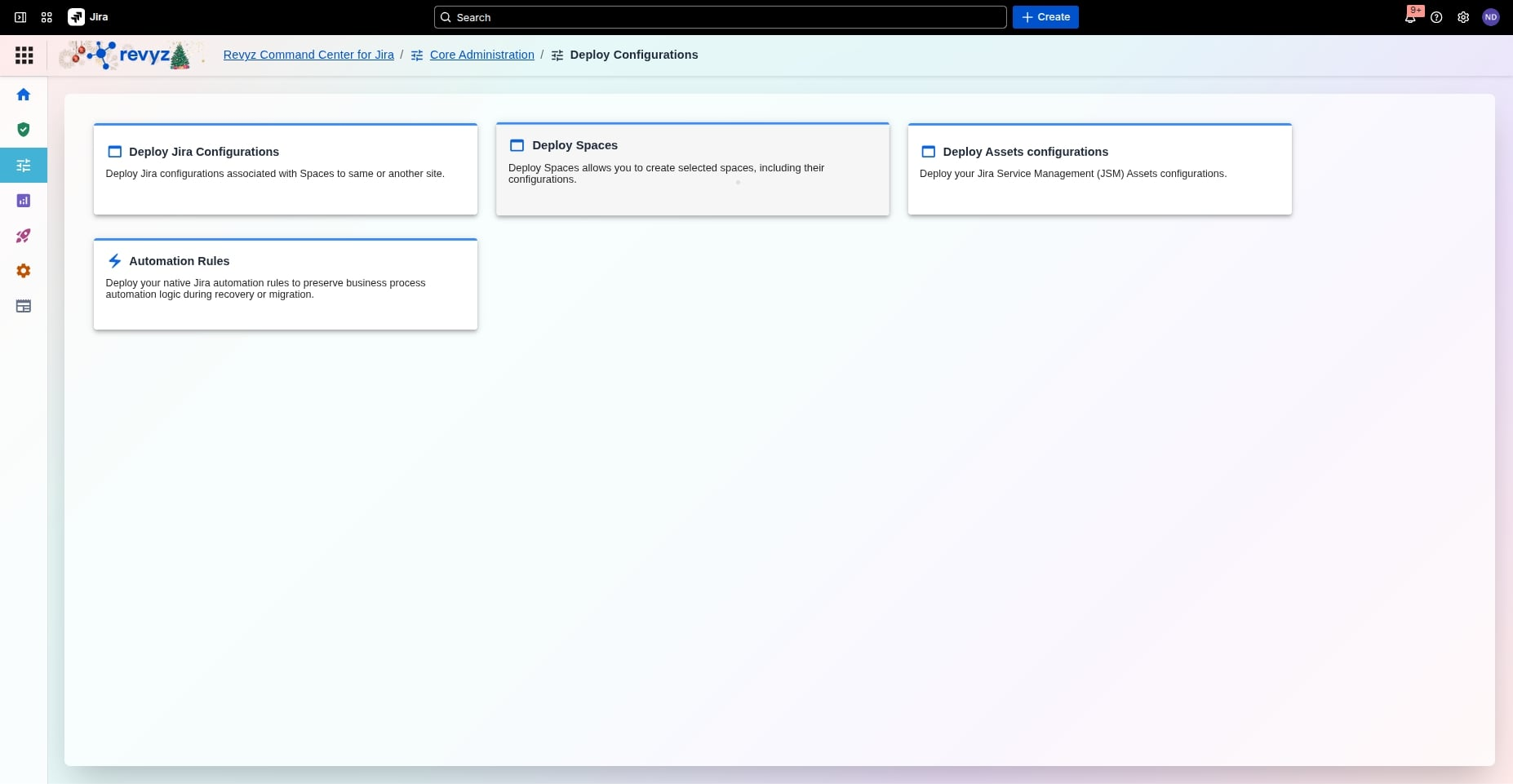Open Jira notifications bell
The image size is (1513, 784).
[x=1410, y=17]
